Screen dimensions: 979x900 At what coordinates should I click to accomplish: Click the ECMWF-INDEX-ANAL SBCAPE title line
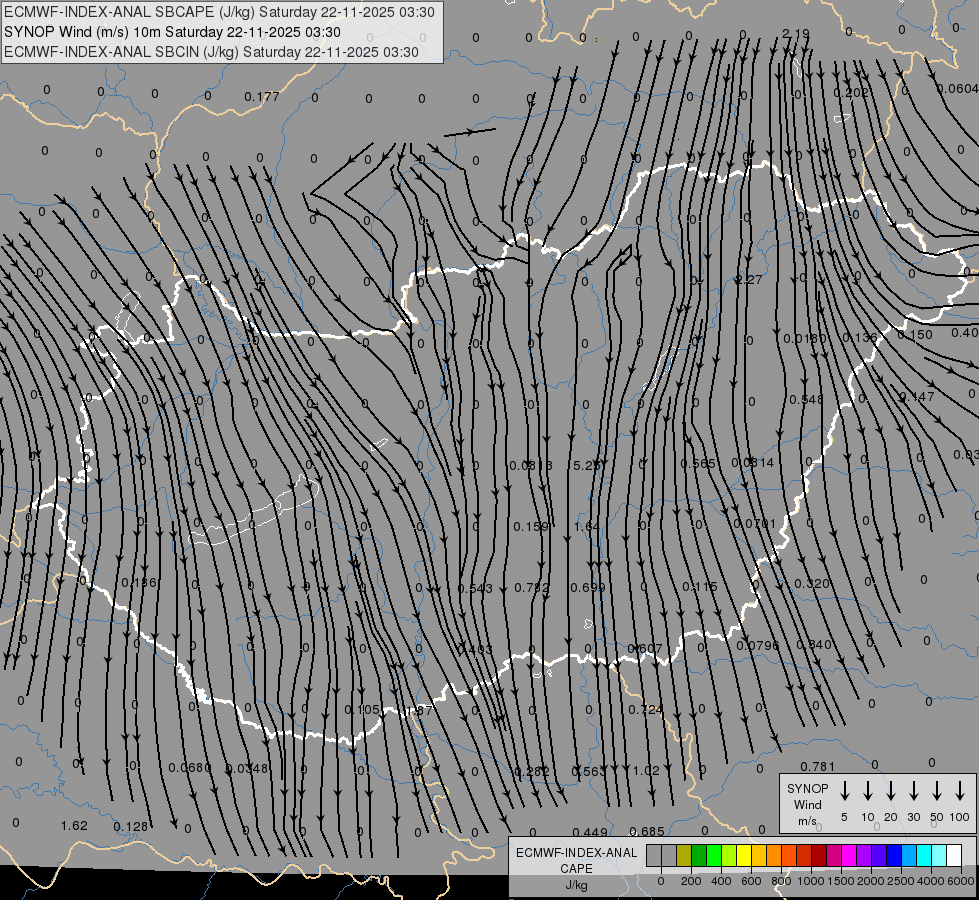[220, 13]
